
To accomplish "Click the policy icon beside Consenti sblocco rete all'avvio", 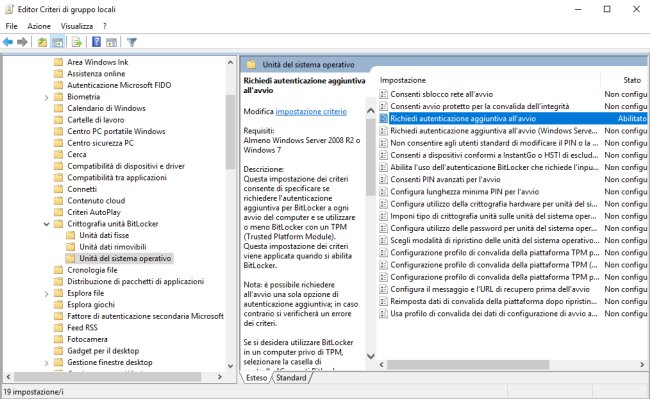I will 383,94.
